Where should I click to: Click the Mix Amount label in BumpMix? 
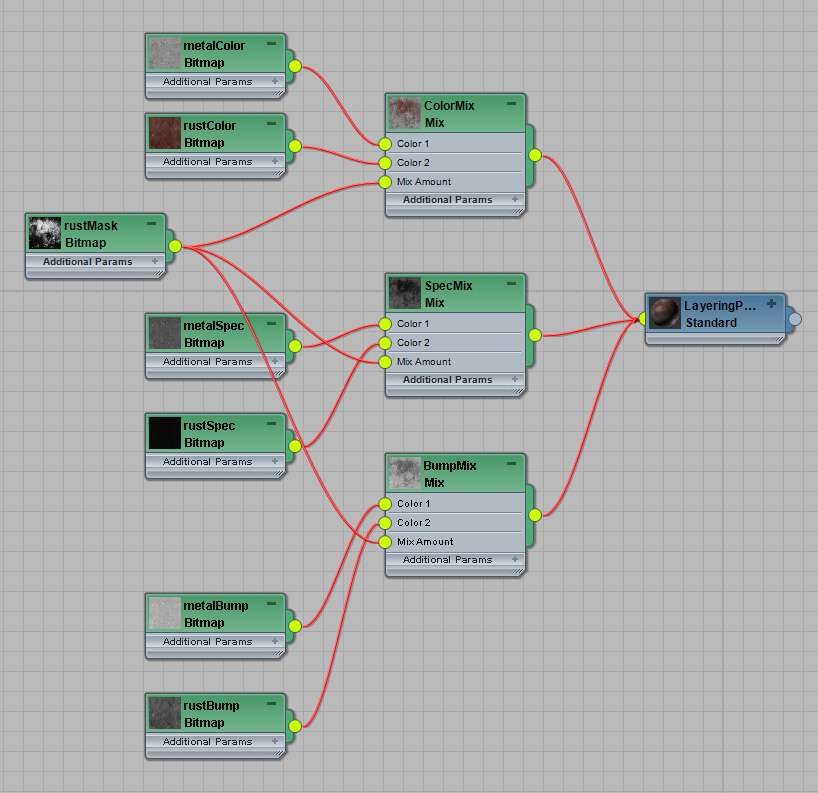coord(425,542)
